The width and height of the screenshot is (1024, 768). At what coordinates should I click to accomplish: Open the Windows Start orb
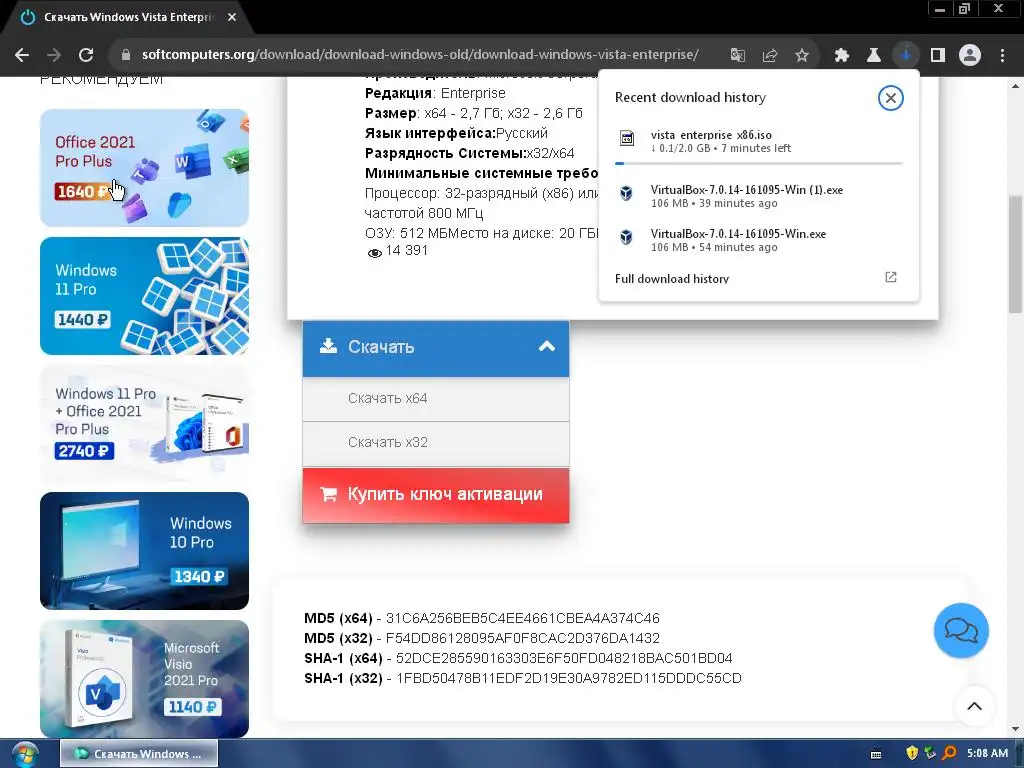pyautogui.click(x=25, y=754)
